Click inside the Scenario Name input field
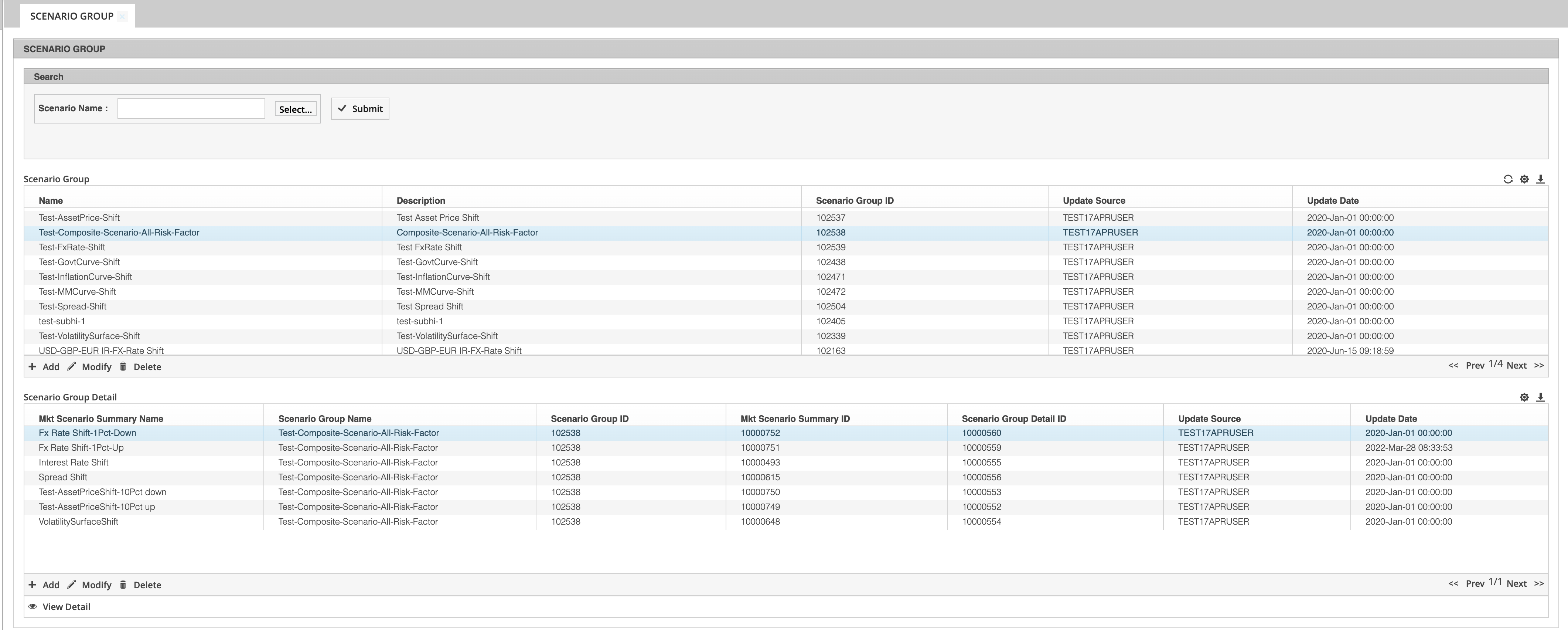 click(191, 108)
